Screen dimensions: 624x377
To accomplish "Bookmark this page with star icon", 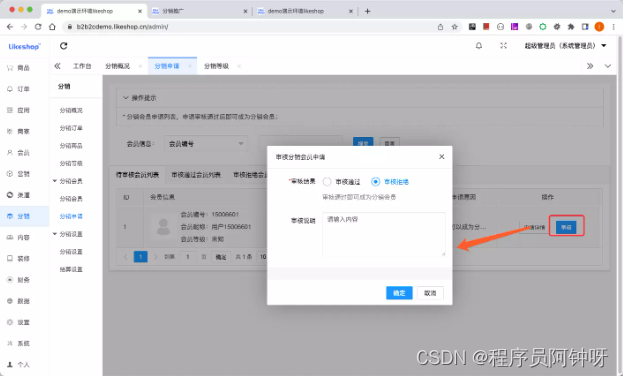I will [x=454, y=27].
